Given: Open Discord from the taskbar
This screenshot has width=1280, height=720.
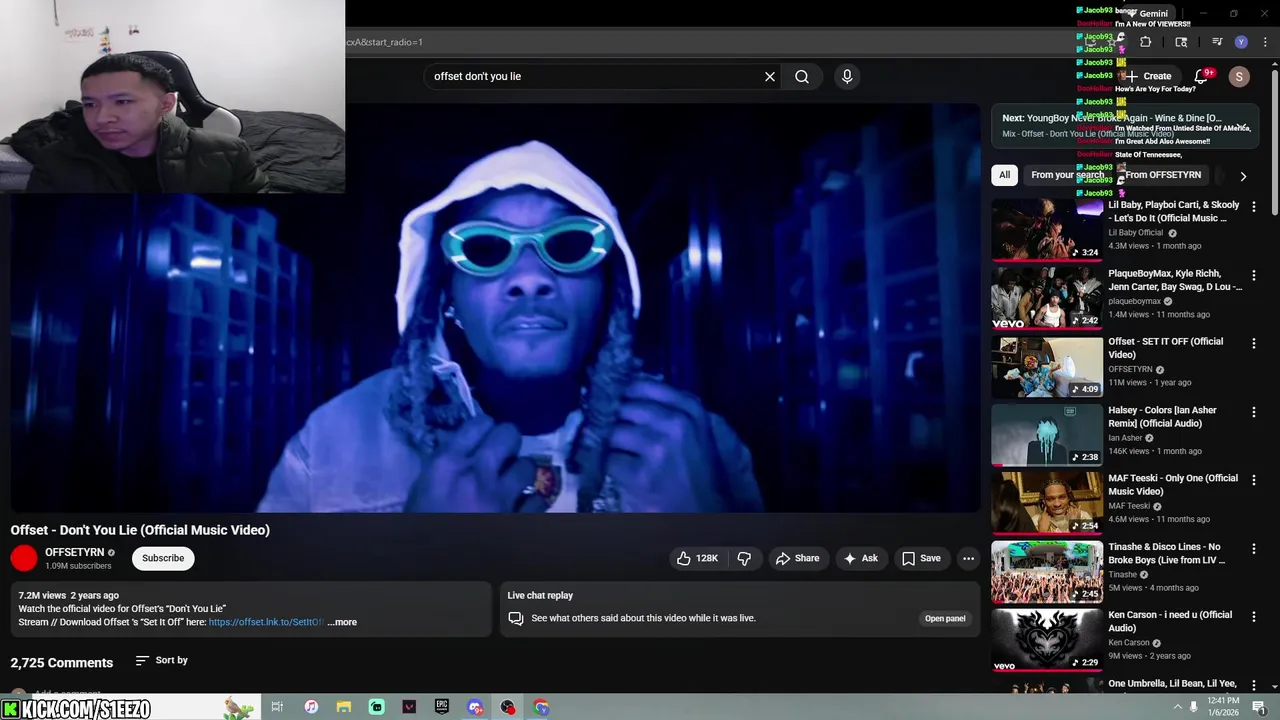Looking at the screenshot, I should 475,707.
